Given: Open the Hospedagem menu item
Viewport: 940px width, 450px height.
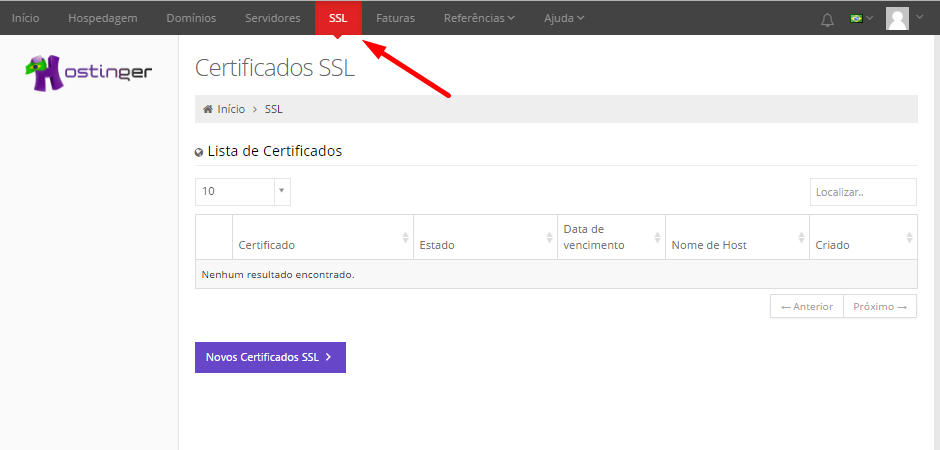Looking at the screenshot, I should (x=102, y=18).
